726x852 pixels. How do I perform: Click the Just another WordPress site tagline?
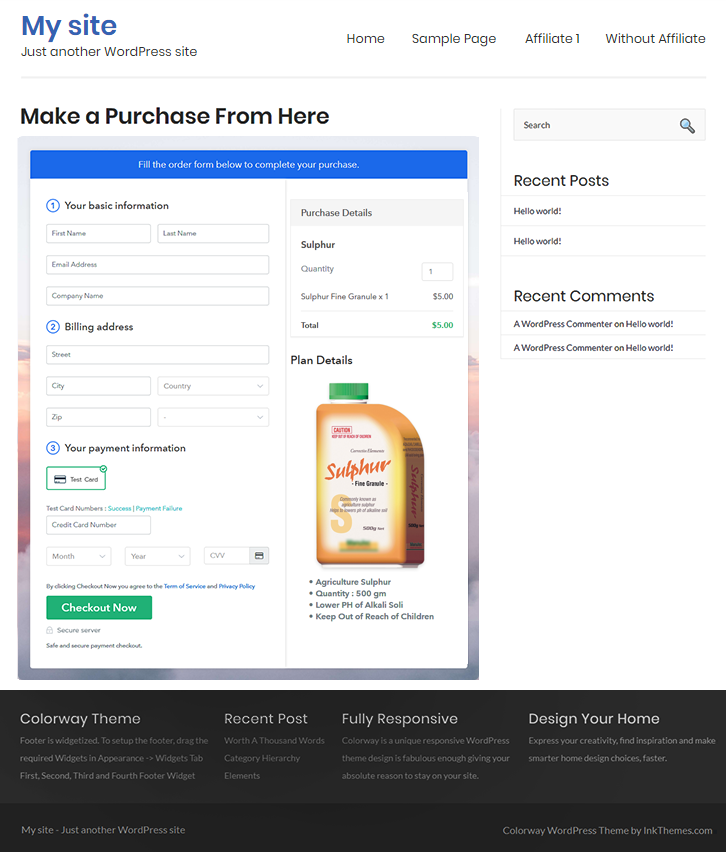click(x=109, y=52)
